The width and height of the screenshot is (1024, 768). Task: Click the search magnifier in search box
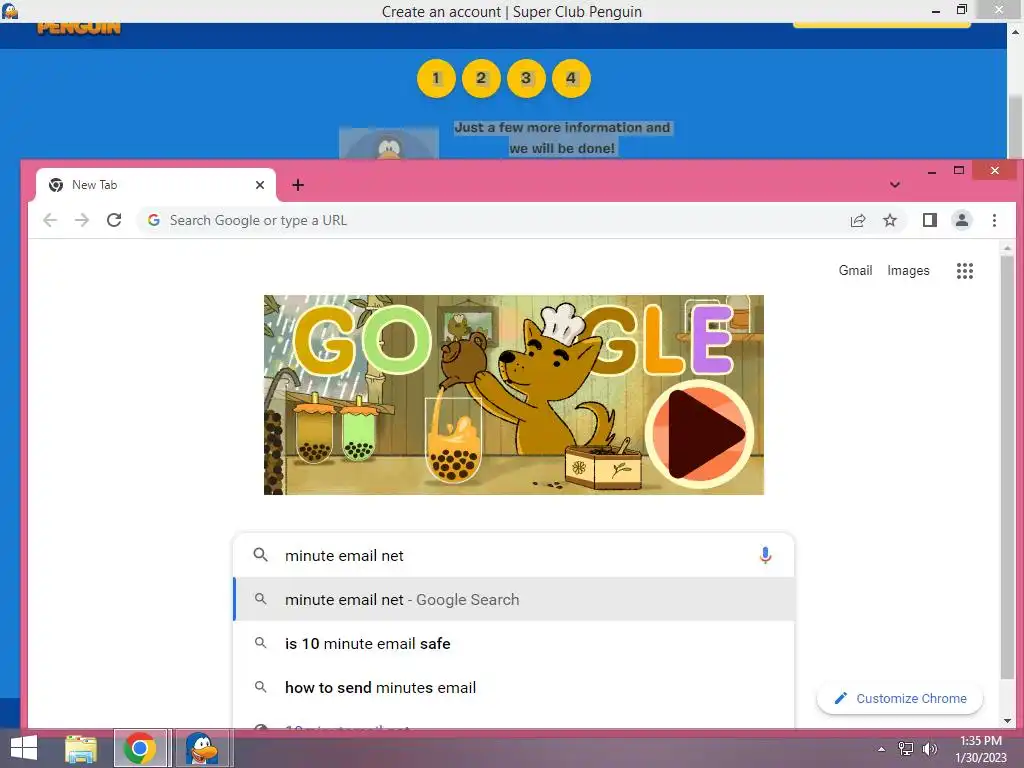[261, 555]
